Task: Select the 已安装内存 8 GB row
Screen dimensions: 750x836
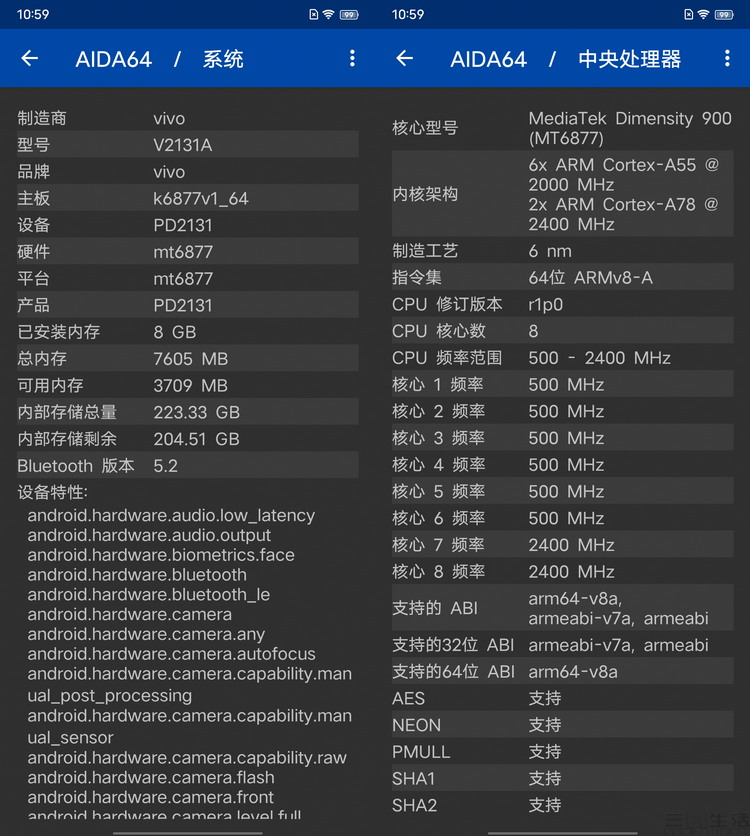Action: pos(188,331)
